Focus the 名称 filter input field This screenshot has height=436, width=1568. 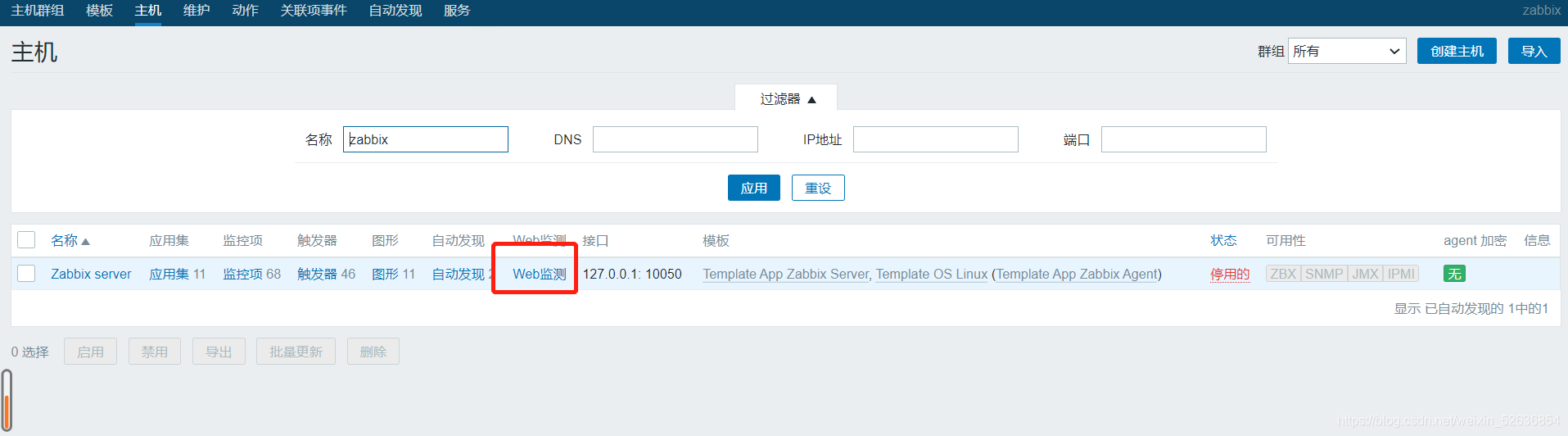point(426,139)
